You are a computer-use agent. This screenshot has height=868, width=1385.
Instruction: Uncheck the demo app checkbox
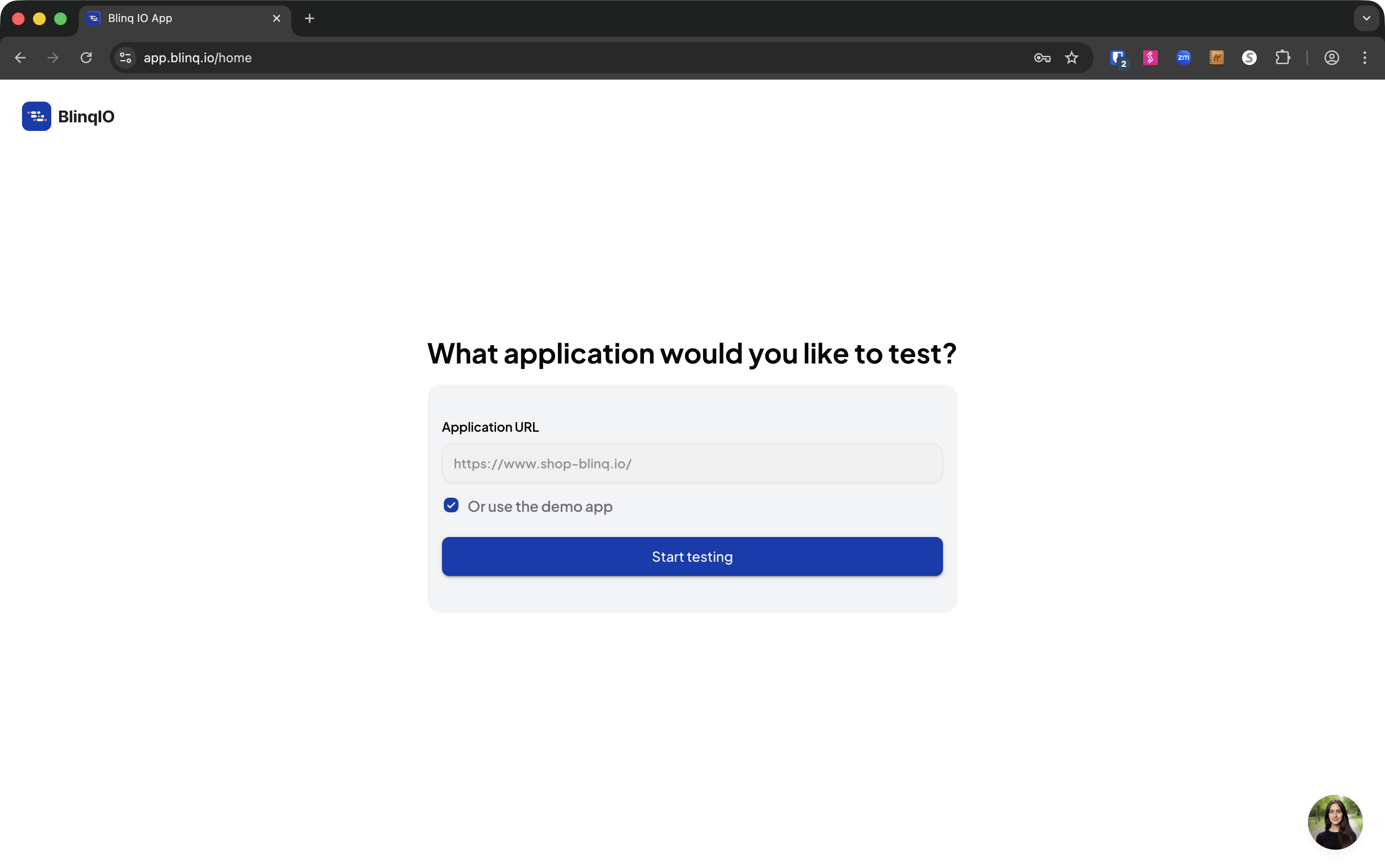[x=451, y=505]
